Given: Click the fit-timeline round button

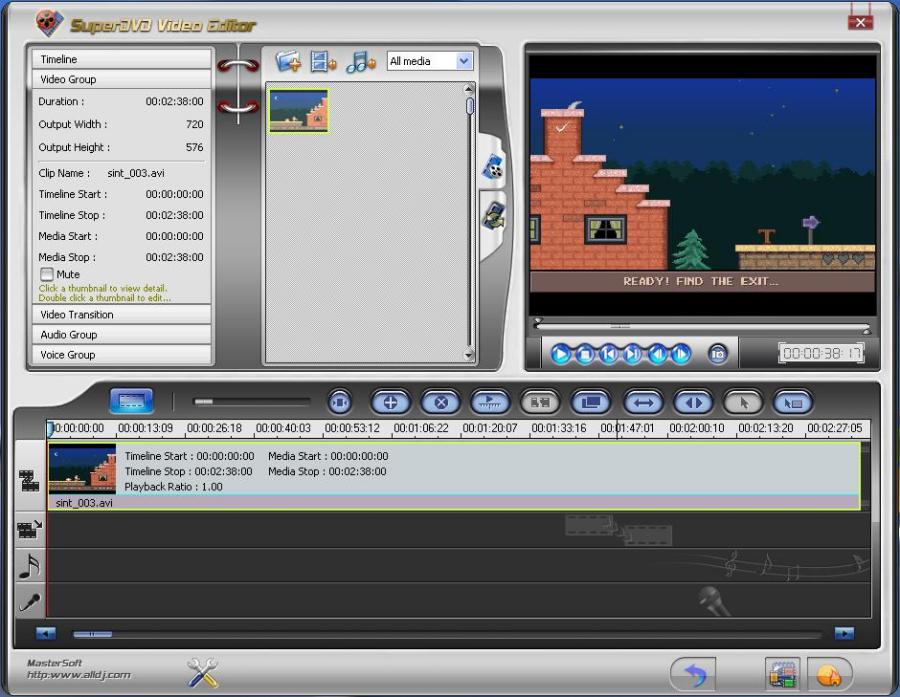Looking at the screenshot, I should 340,402.
